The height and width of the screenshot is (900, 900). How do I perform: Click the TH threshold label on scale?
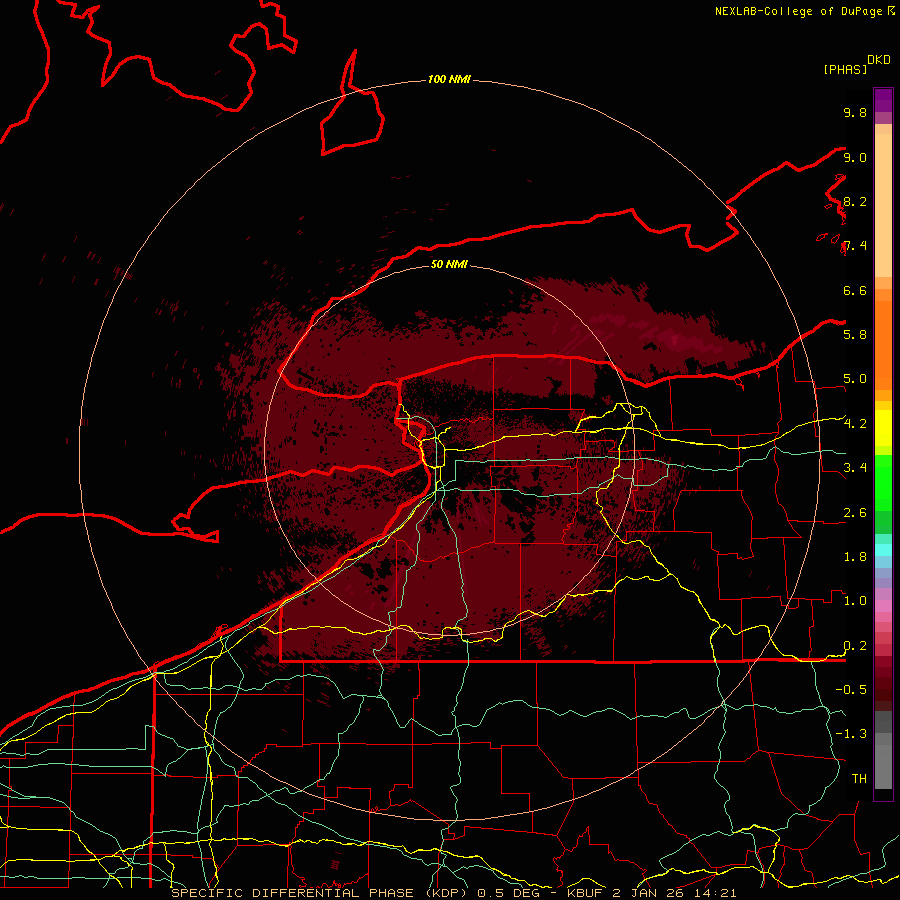859,778
